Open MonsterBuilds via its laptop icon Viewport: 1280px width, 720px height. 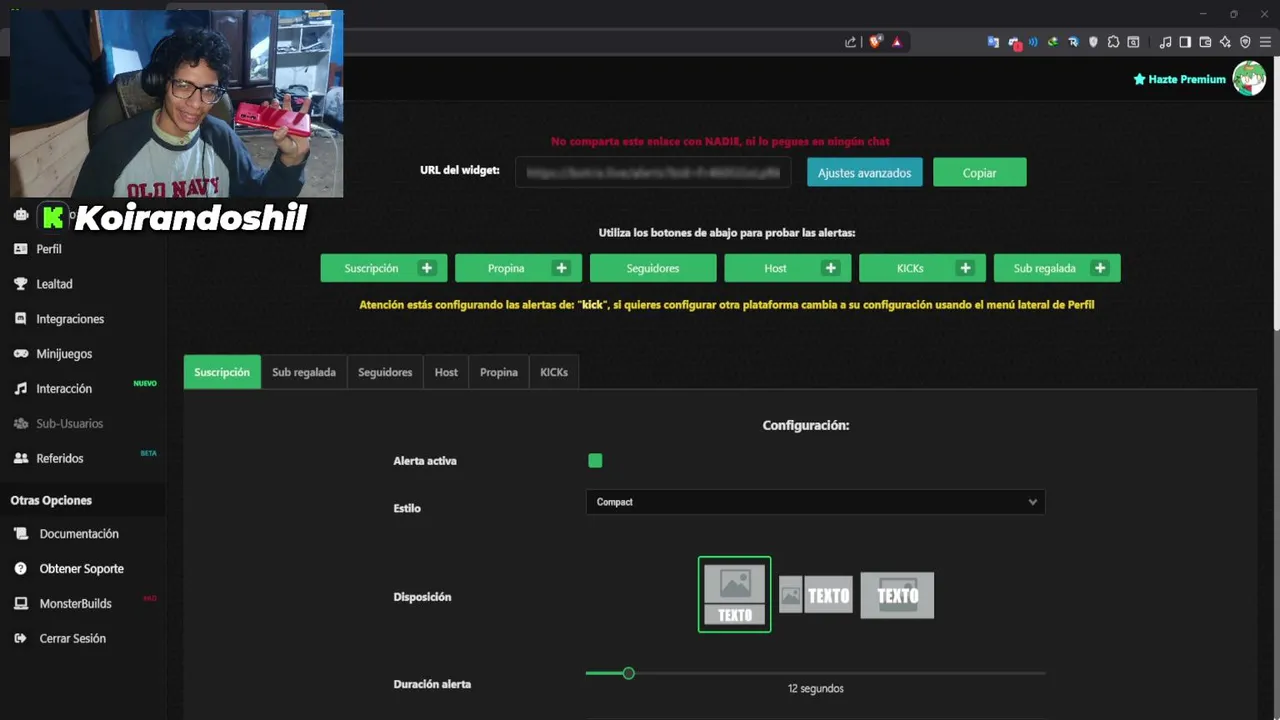coord(21,604)
